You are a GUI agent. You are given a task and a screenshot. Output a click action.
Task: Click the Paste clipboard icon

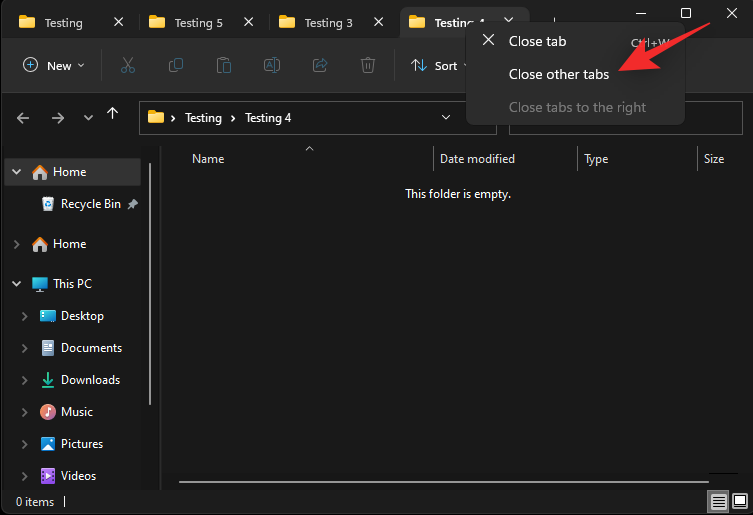pyautogui.click(x=224, y=65)
